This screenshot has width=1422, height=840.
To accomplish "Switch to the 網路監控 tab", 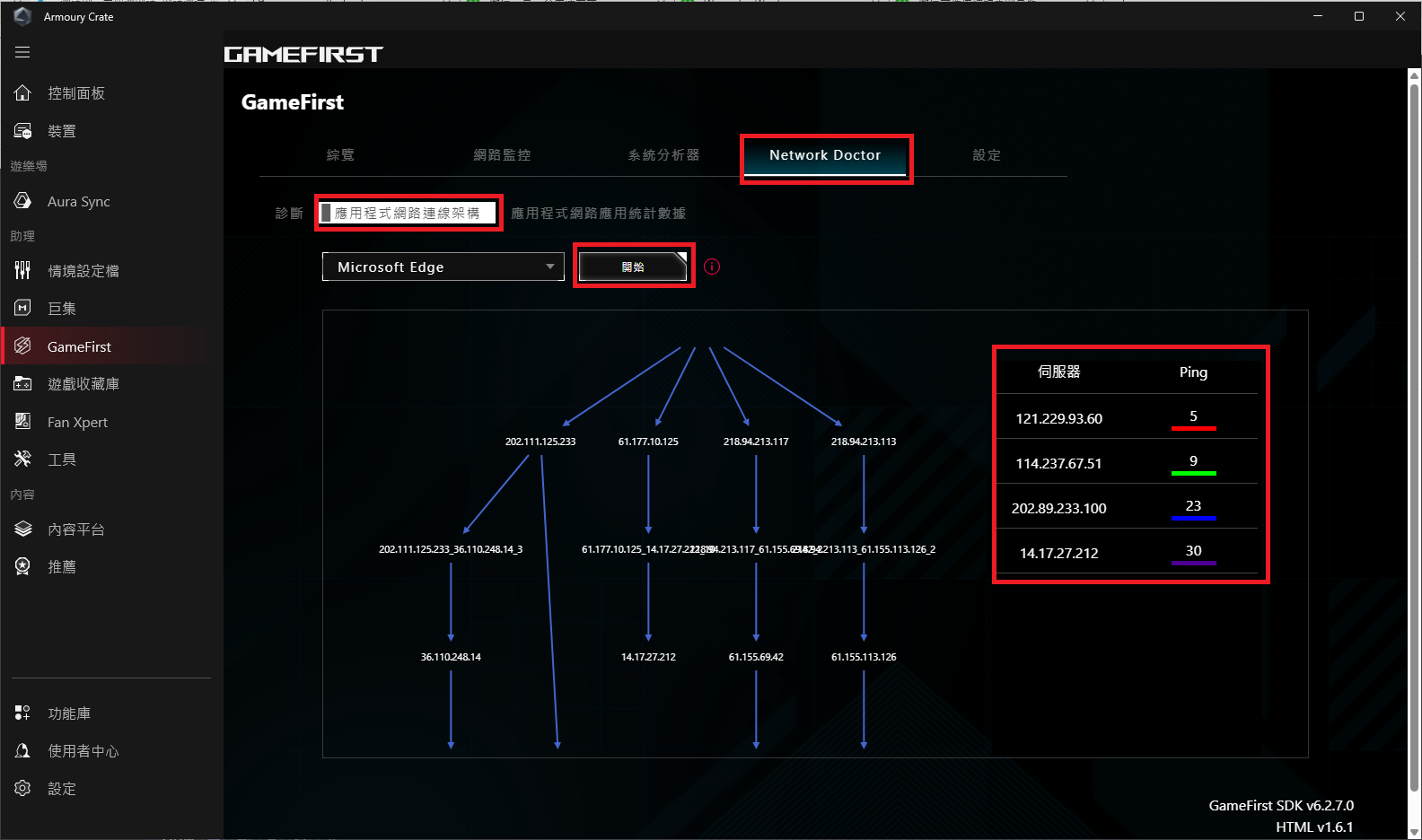I will coord(502,155).
